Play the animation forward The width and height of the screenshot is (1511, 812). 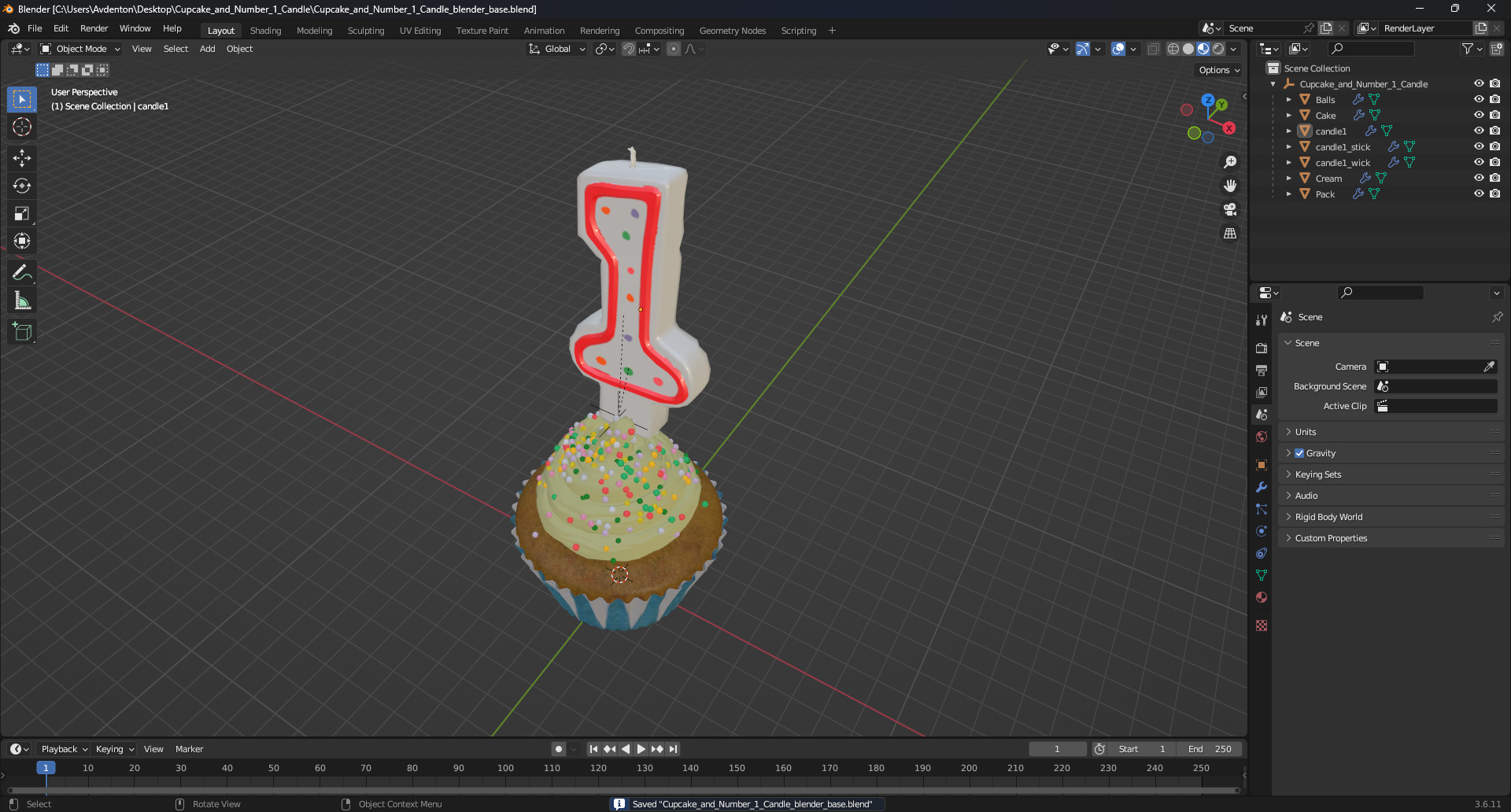point(641,749)
